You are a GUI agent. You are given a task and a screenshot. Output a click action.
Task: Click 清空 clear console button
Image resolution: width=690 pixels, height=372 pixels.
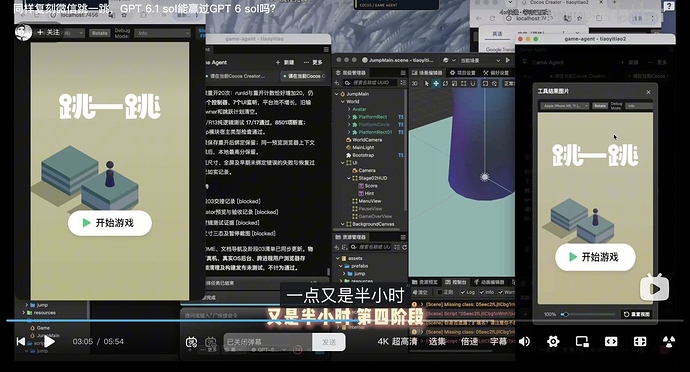click(x=420, y=292)
